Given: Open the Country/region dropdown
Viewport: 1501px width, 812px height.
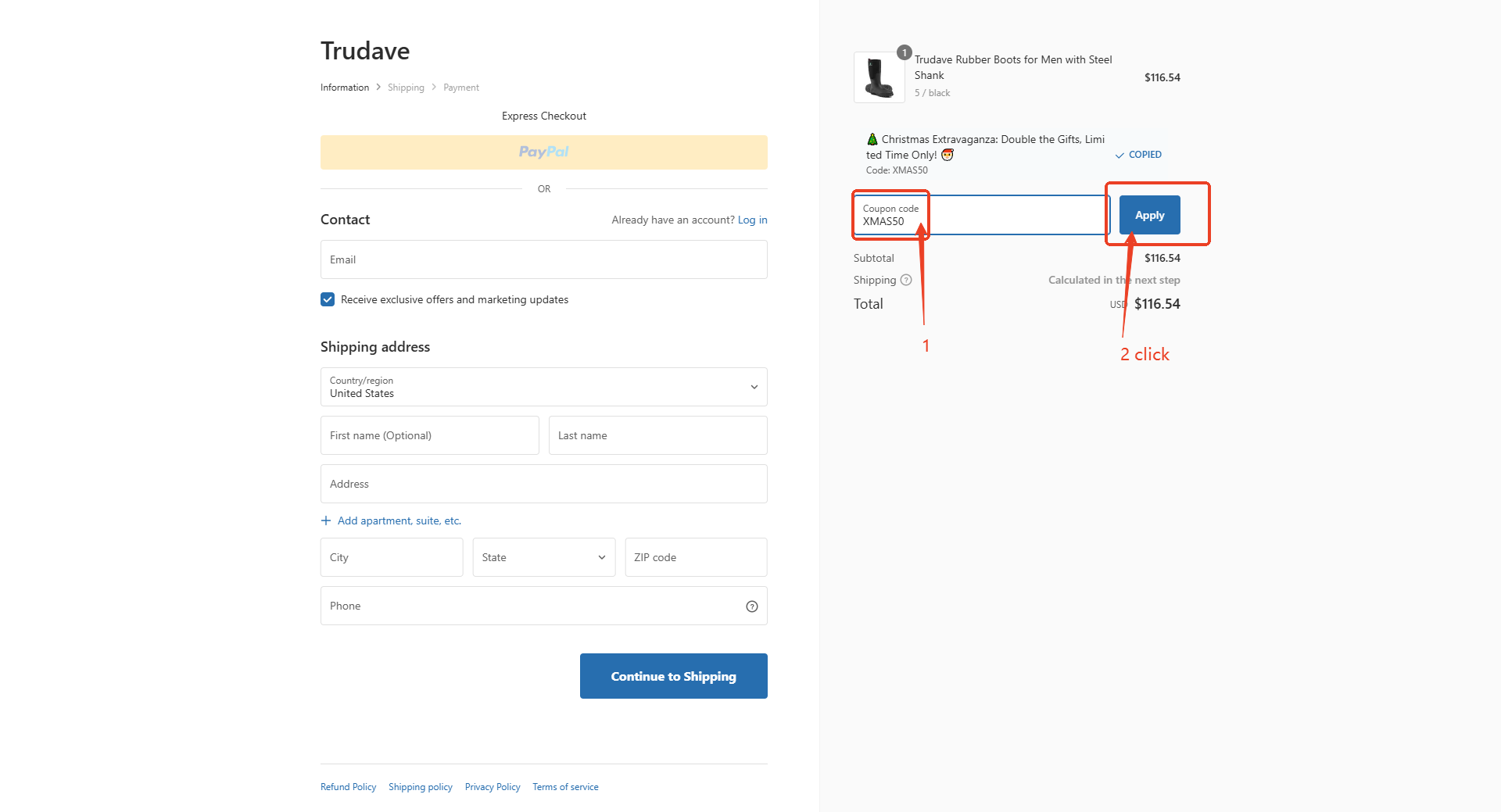Looking at the screenshot, I should pos(543,387).
